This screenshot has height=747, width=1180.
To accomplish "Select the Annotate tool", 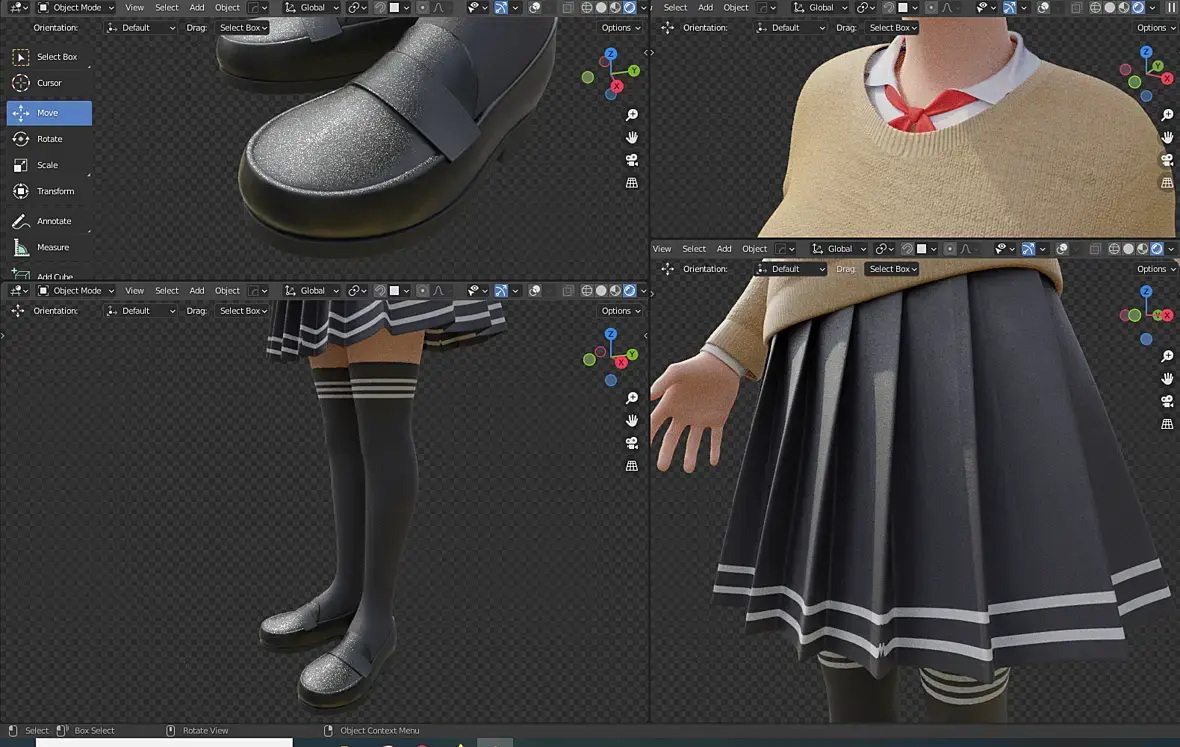I will 49,221.
